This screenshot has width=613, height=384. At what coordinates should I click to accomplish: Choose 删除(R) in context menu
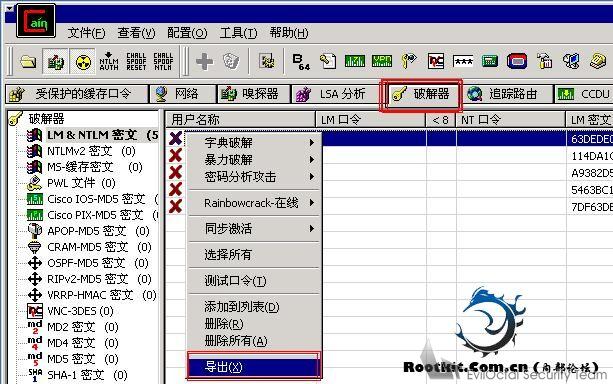coord(255,324)
